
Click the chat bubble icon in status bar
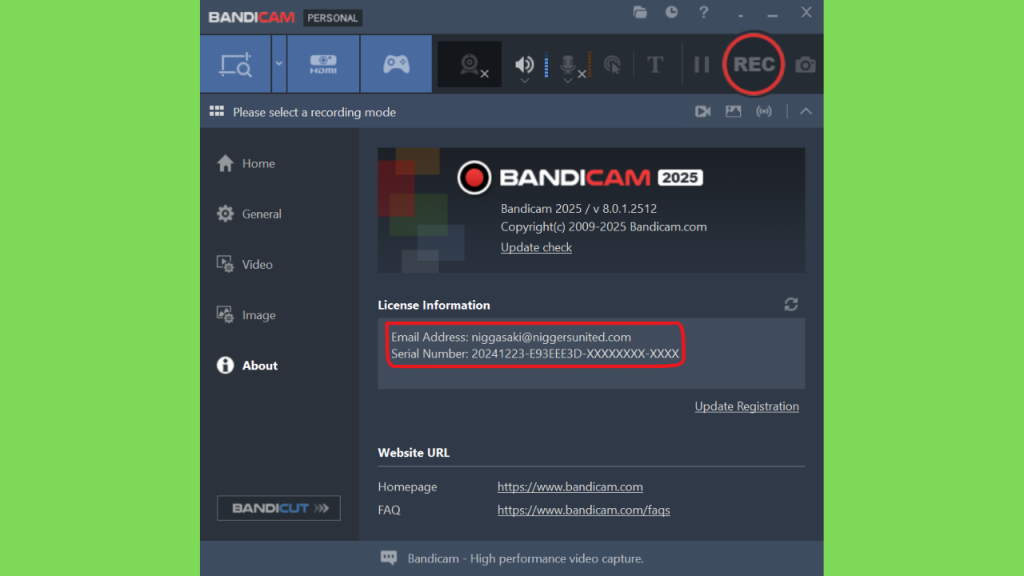point(389,558)
